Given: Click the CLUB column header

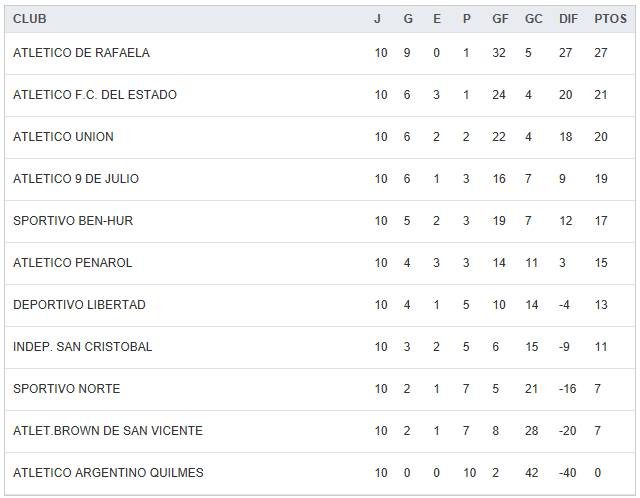Looking at the screenshot, I should (30, 19).
